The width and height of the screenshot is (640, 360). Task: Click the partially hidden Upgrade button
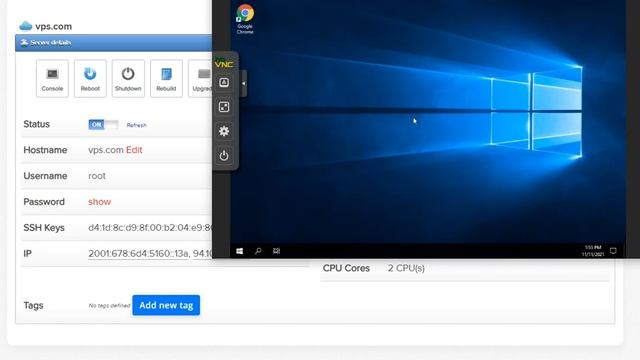[x=200, y=78]
